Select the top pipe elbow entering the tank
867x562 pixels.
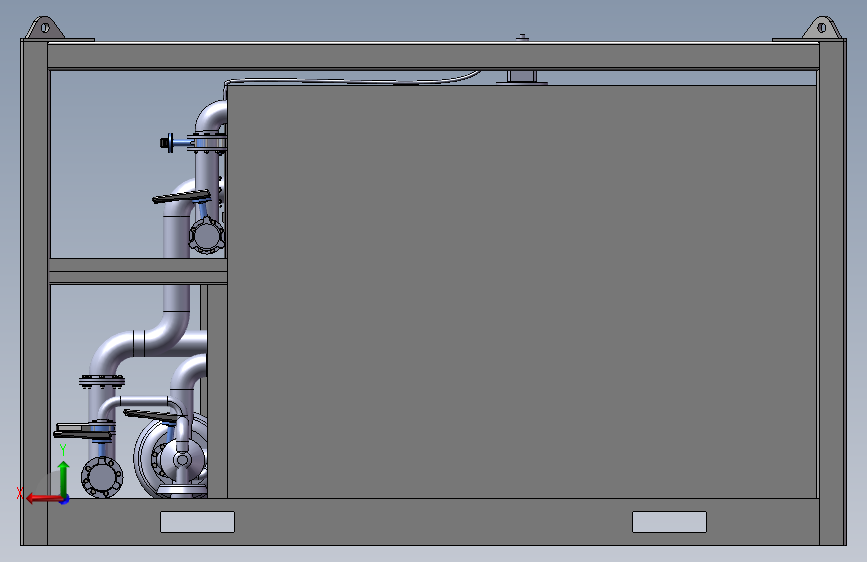tap(211, 116)
